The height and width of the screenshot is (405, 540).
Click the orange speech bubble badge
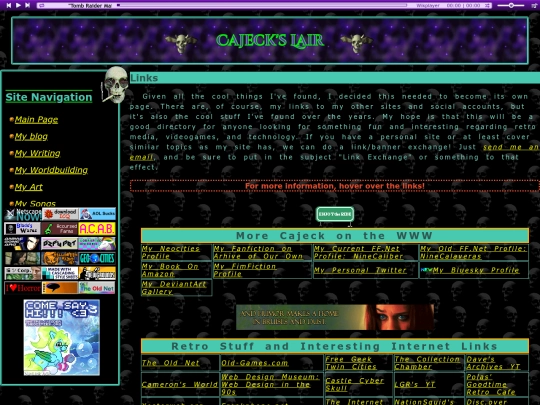[x=60, y=288]
